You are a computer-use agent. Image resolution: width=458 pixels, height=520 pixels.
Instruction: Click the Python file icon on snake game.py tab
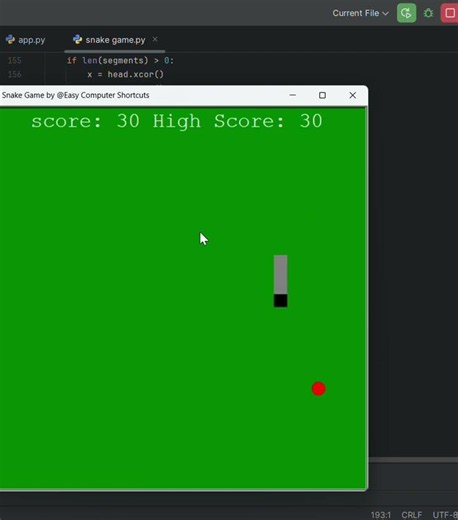77,39
